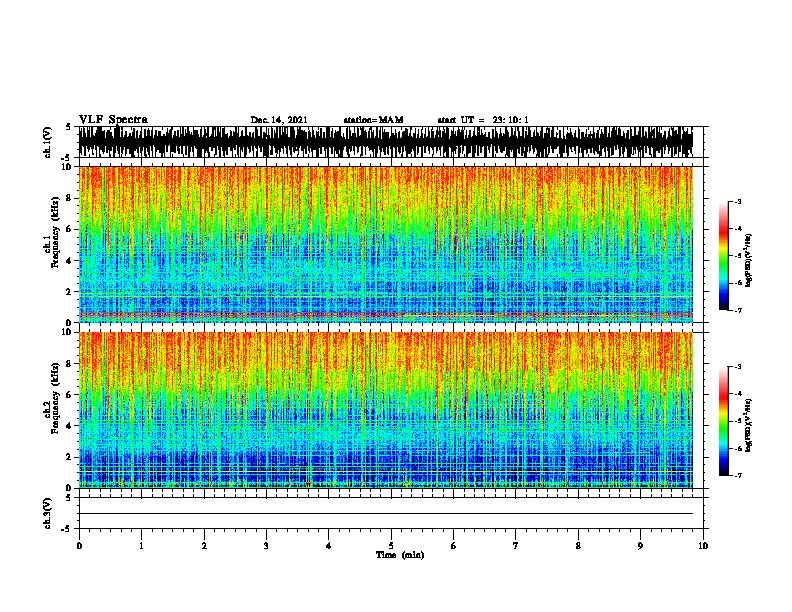This screenshot has height=612, width=792.
Task: Click time axis tick label '4'
Action: pos(329,546)
